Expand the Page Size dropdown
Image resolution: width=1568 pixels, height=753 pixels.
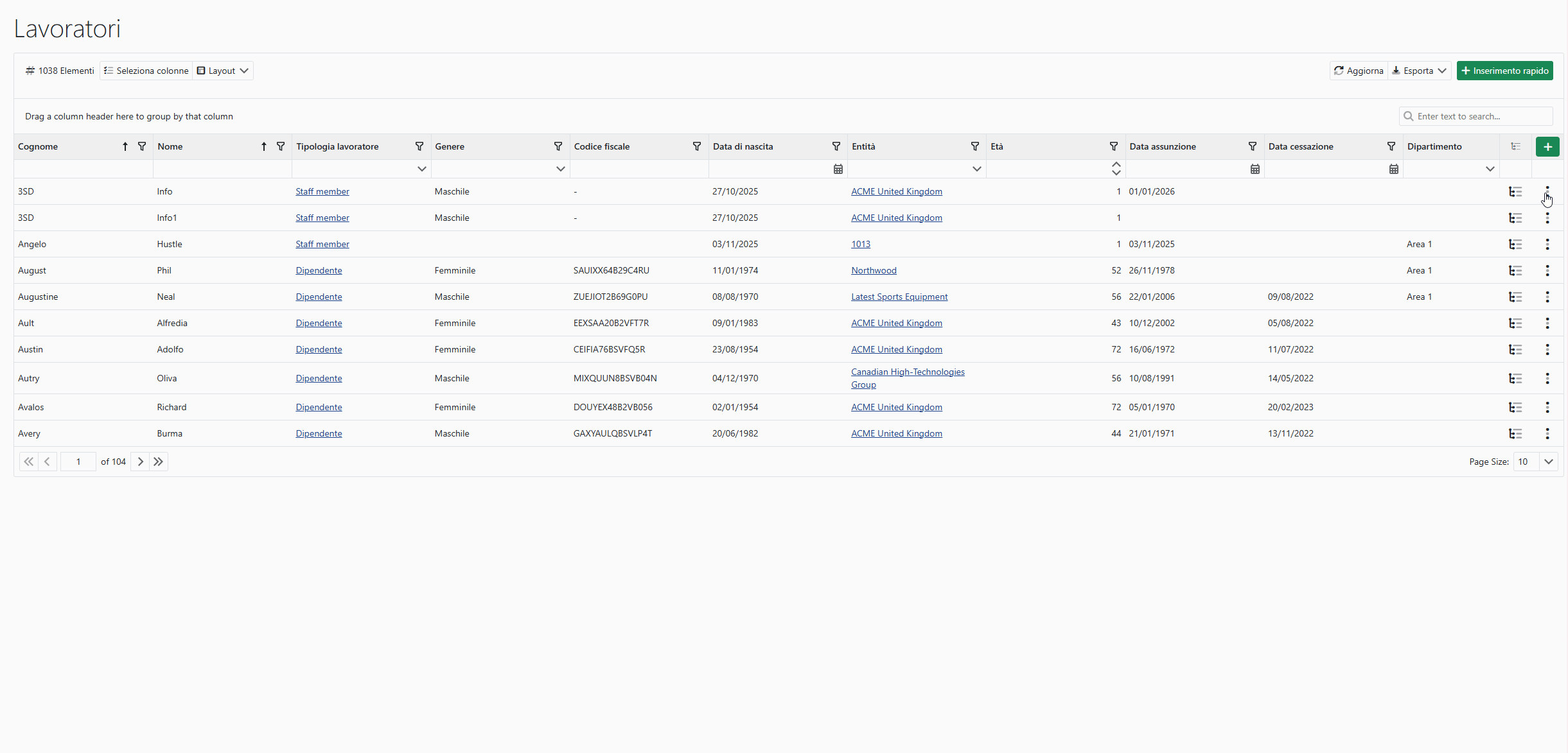point(1548,462)
